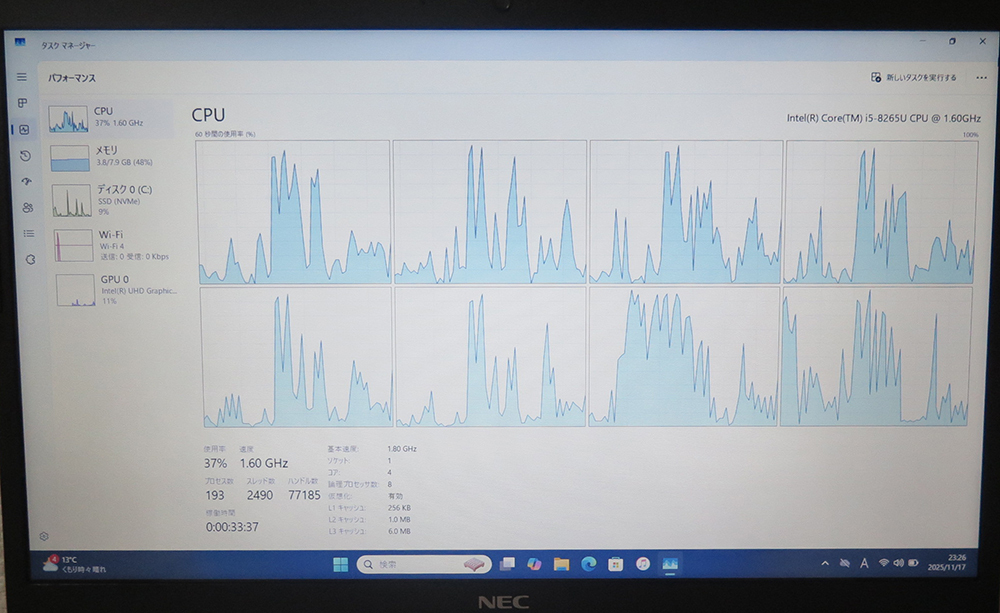This screenshot has width=1000, height=613.
Task: Select the メモリ performance entry
Action: tap(112, 157)
